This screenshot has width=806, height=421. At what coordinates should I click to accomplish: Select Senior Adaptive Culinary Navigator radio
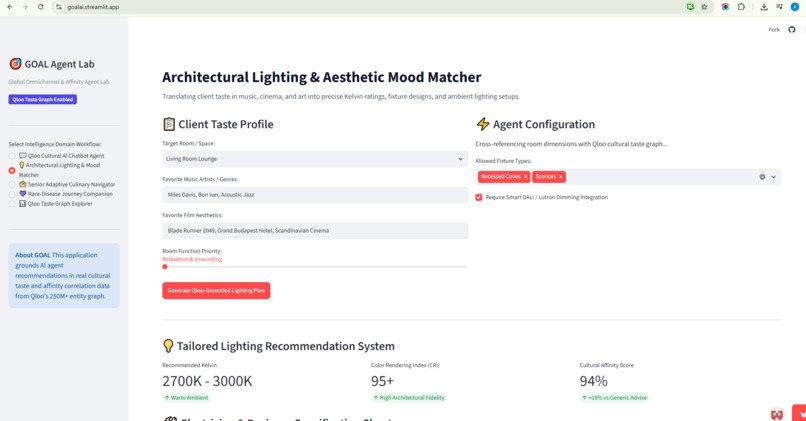[x=12, y=185]
